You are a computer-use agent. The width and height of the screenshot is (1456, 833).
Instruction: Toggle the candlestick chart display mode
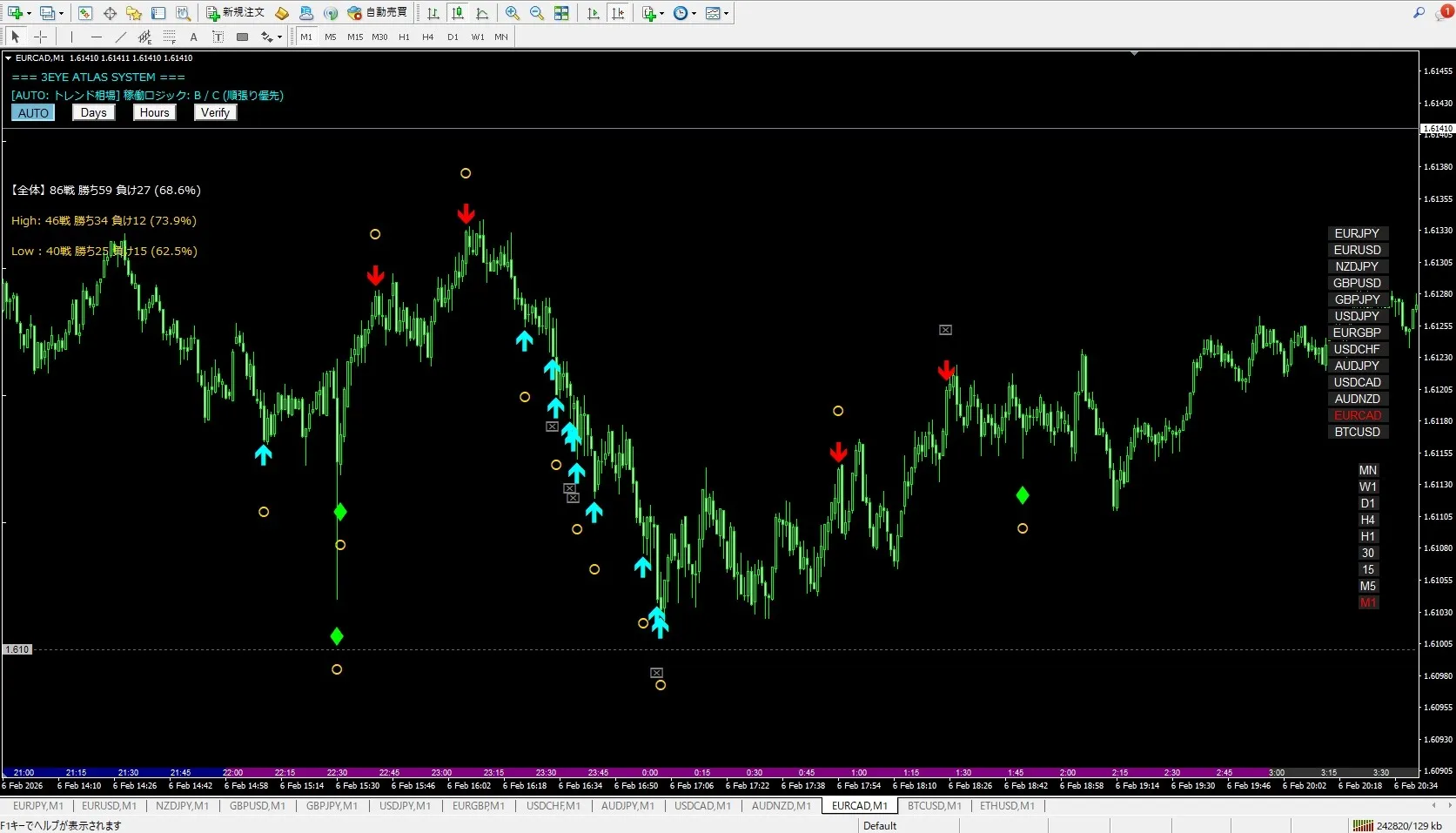pyautogui.click(x=458, y=13)
